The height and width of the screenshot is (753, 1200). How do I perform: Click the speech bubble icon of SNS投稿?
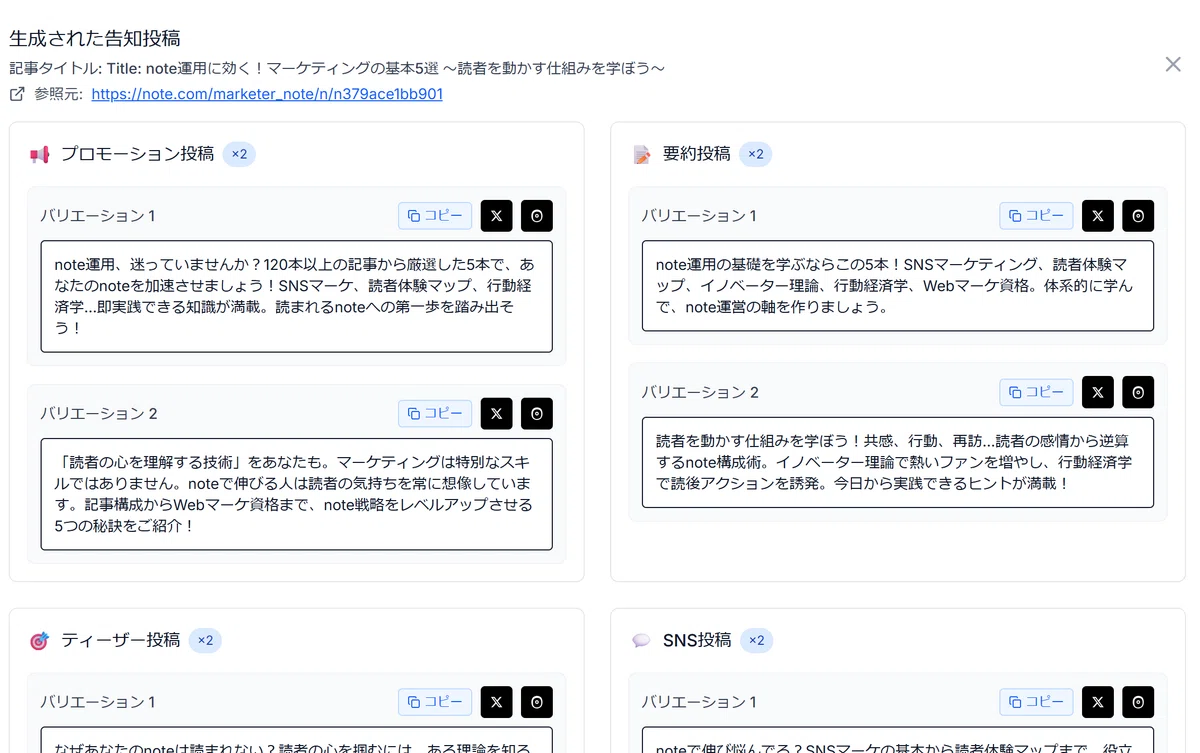pos(641,640)
